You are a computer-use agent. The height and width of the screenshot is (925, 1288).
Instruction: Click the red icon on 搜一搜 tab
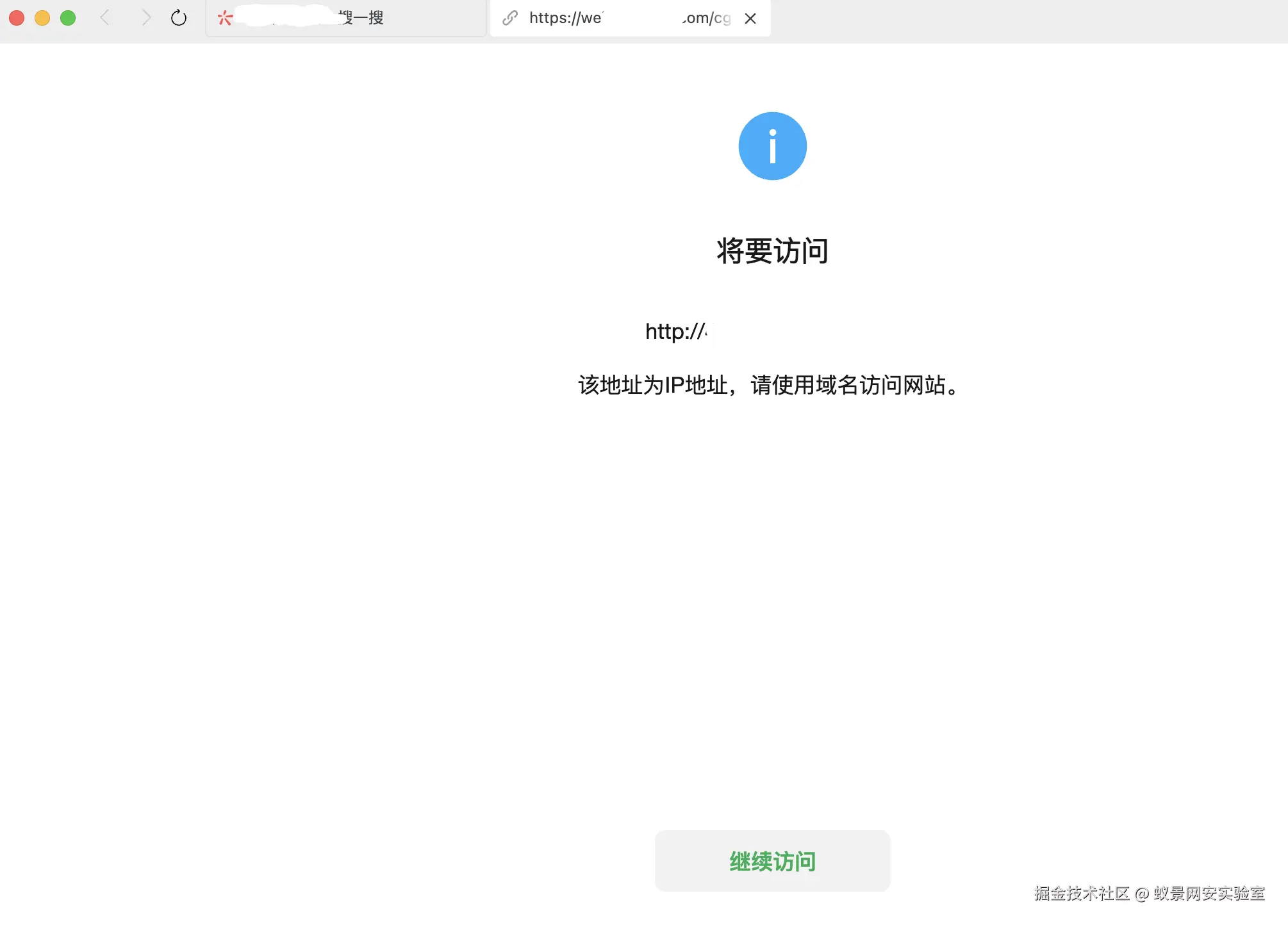pos(225,18)
